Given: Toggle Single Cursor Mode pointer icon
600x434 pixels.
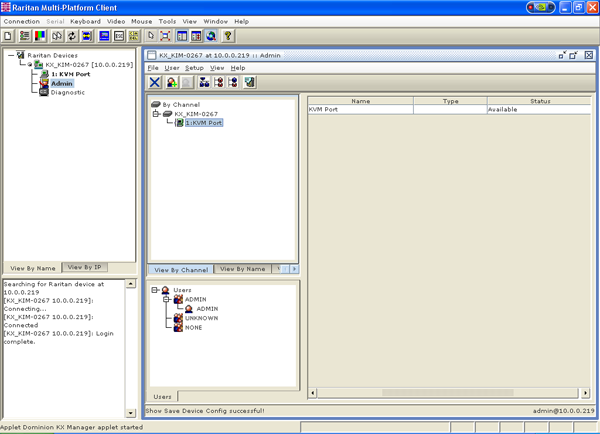Looking at the screenshot, I should [x=151, y=36].
